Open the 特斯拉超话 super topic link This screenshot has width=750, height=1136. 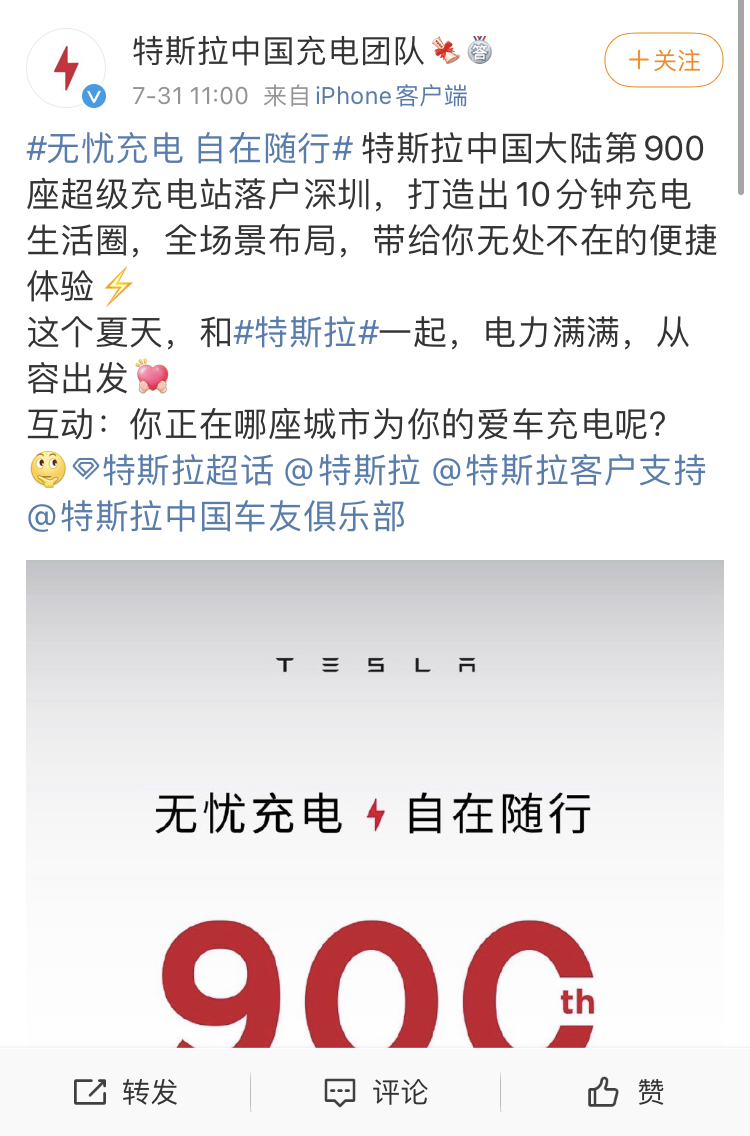click(188, 470)
